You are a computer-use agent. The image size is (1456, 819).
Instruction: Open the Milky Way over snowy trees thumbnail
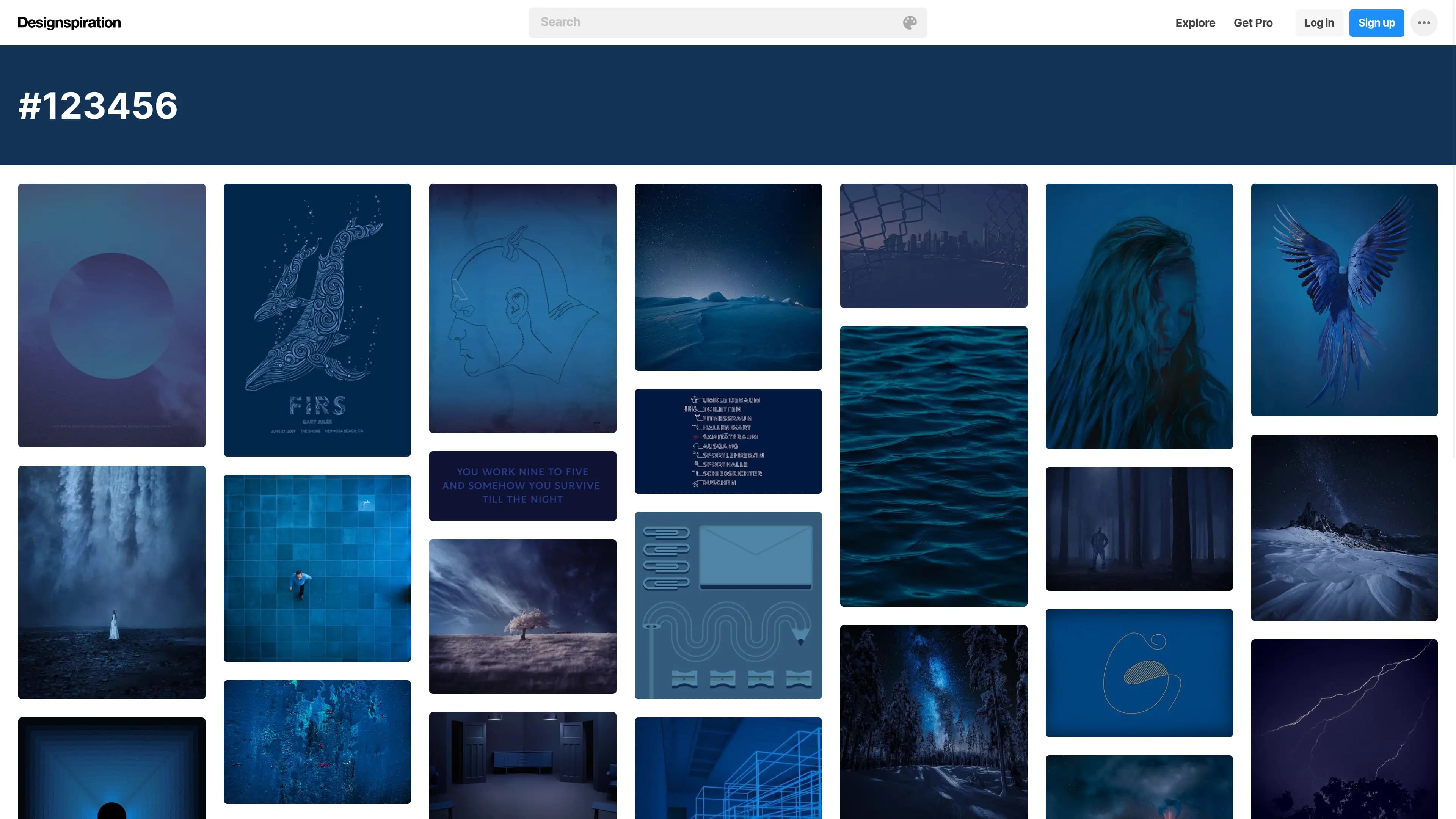933,722
